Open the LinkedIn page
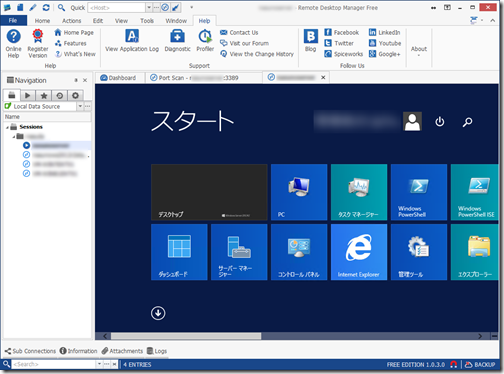 (384, 32)
